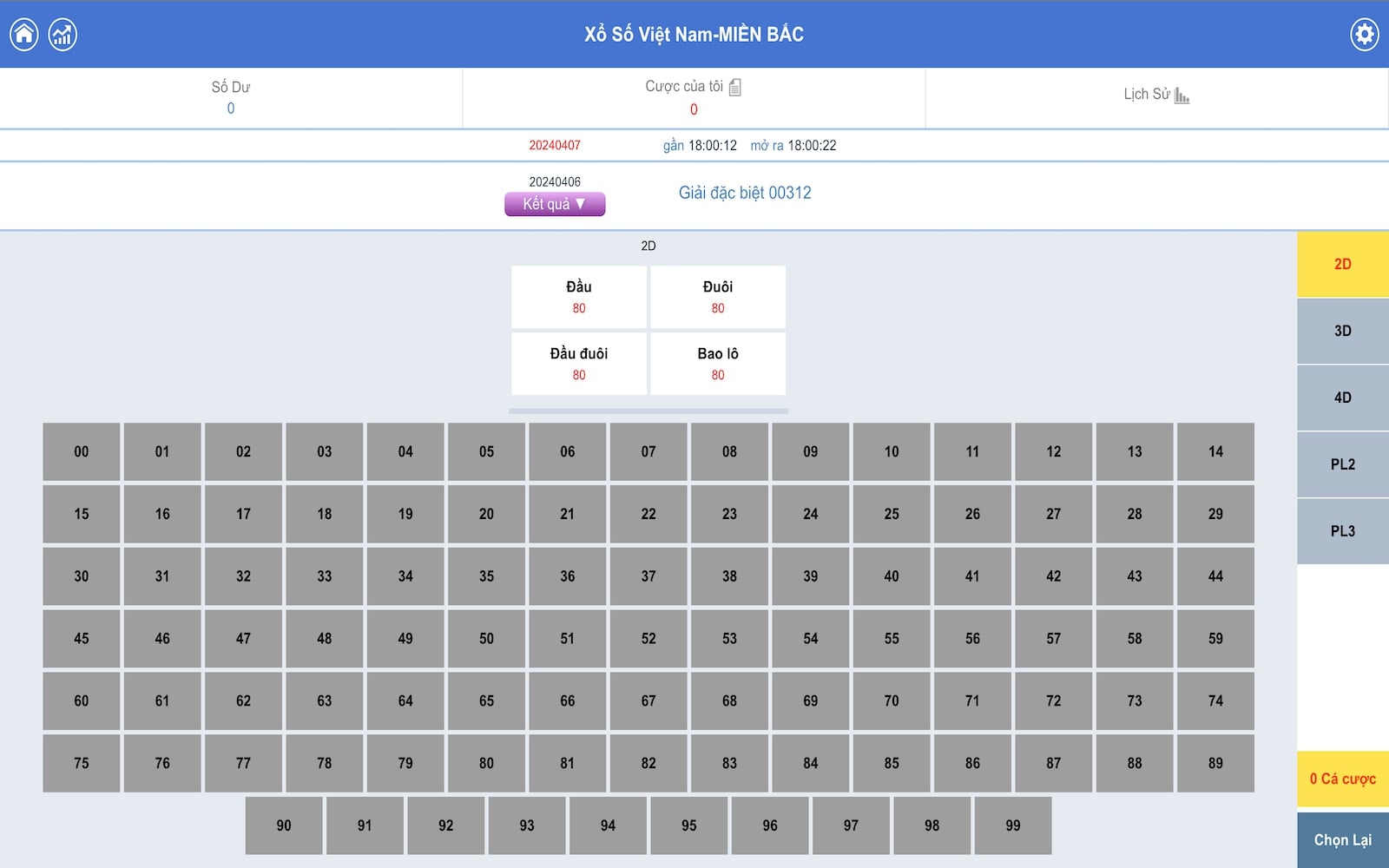Pick number 88

(1135, 764)
